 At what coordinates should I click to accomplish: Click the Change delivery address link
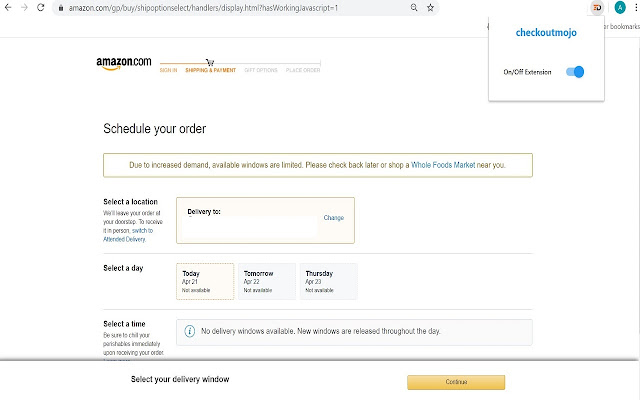pos(334,218)
